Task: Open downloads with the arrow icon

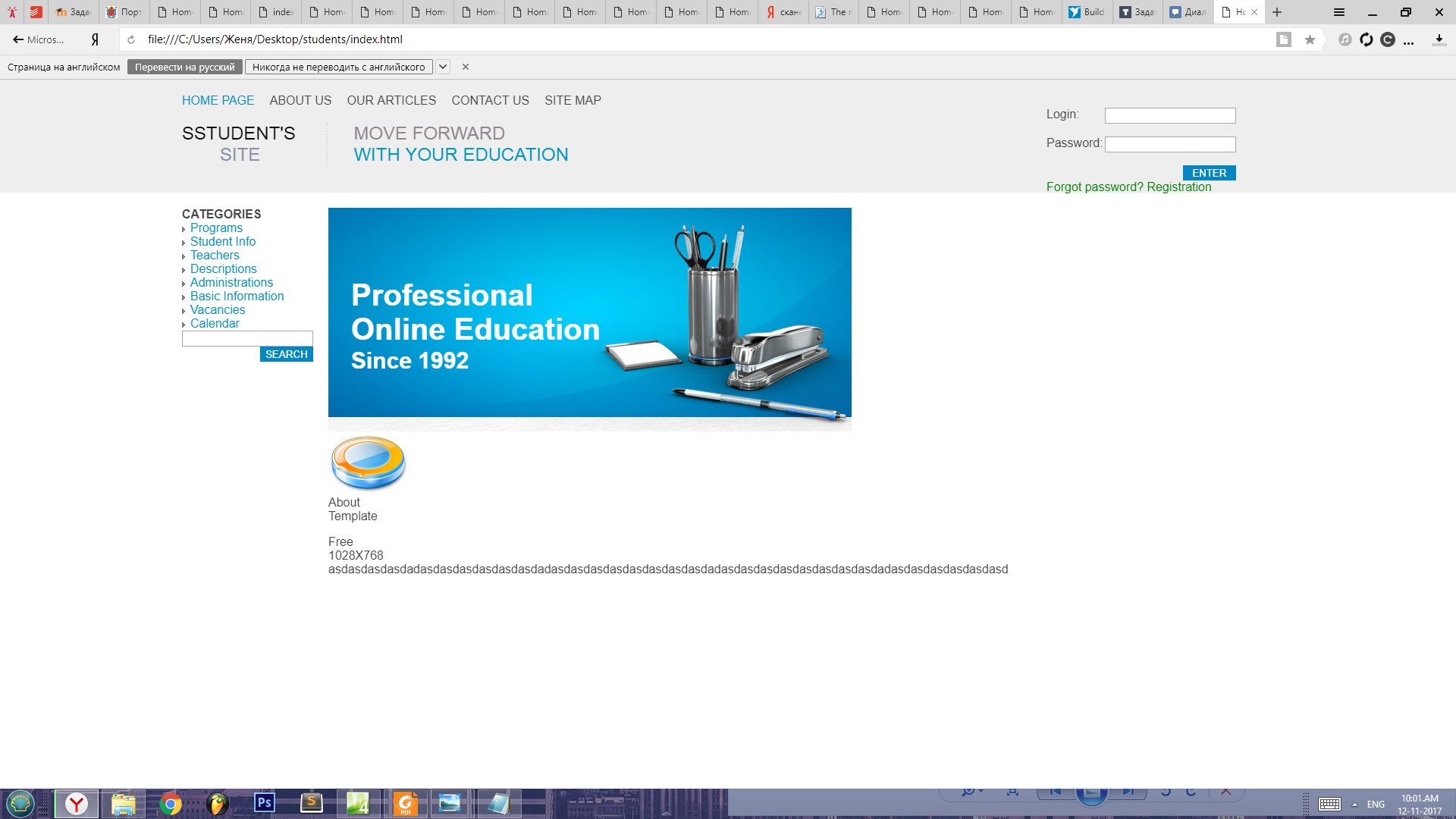Action: coord(1439,40)
